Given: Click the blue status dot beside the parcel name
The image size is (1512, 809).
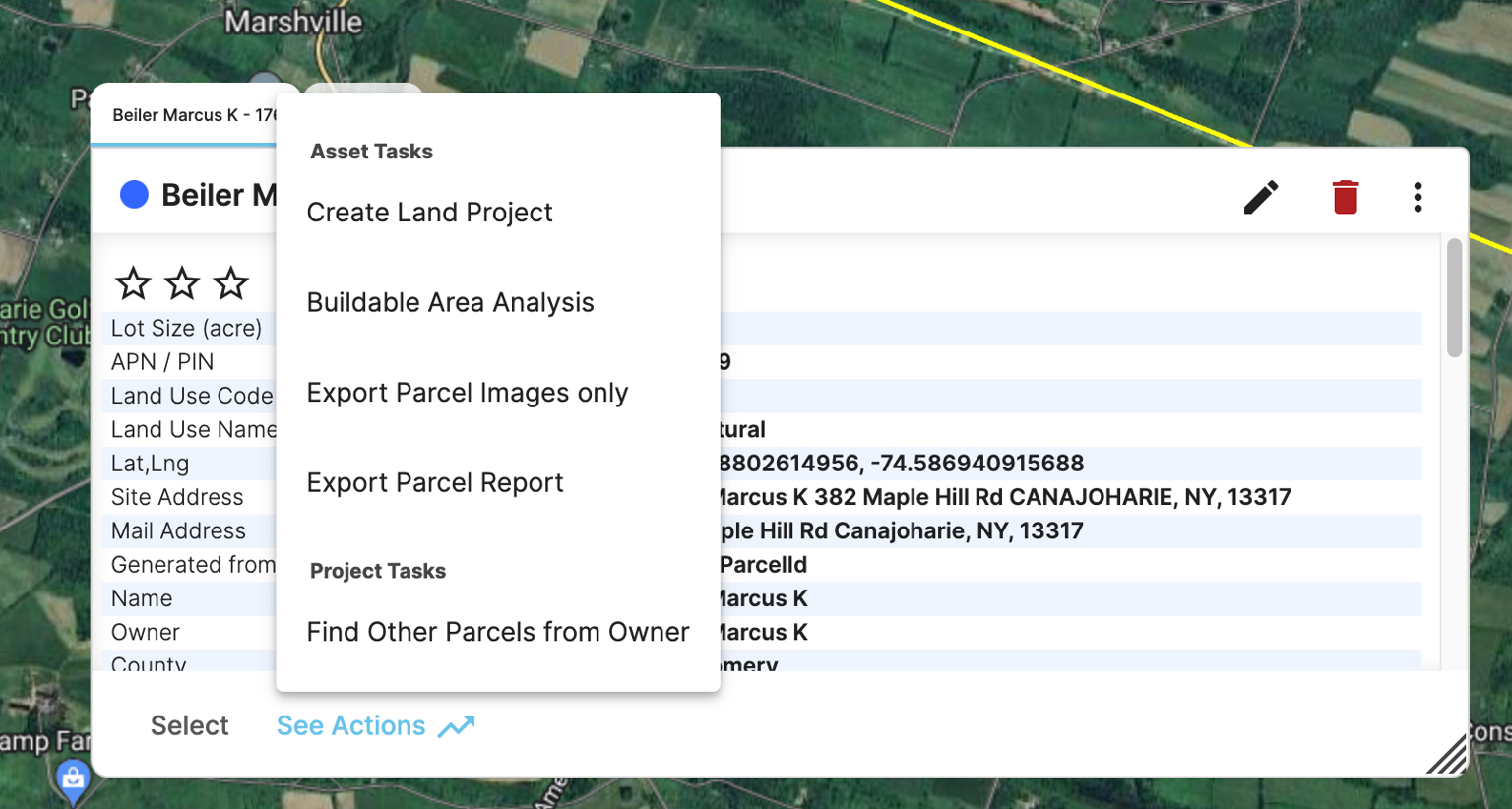Looking at the screenshot, I should [133, 194].
